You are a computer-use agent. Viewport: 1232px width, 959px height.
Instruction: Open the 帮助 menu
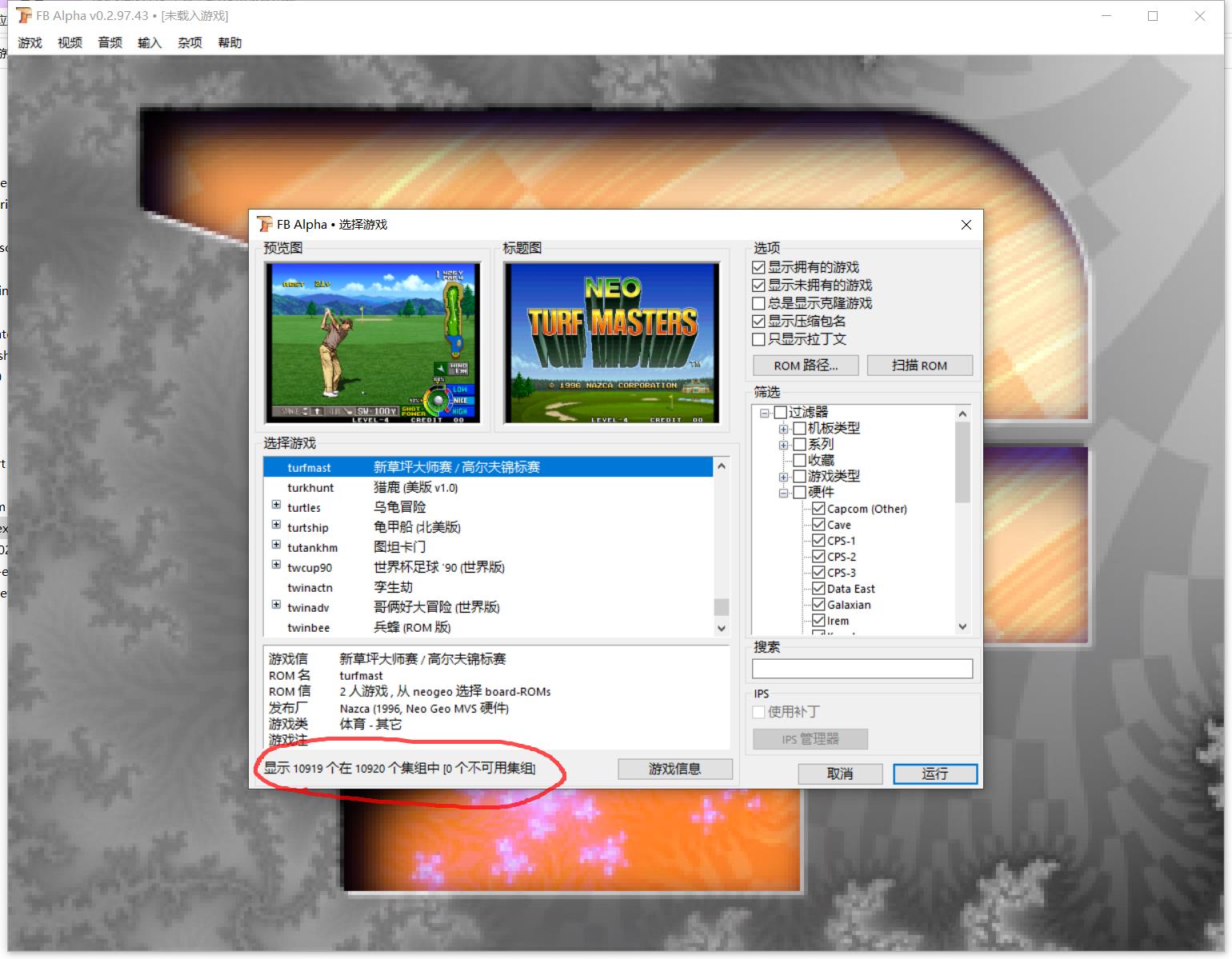(230, 43)
